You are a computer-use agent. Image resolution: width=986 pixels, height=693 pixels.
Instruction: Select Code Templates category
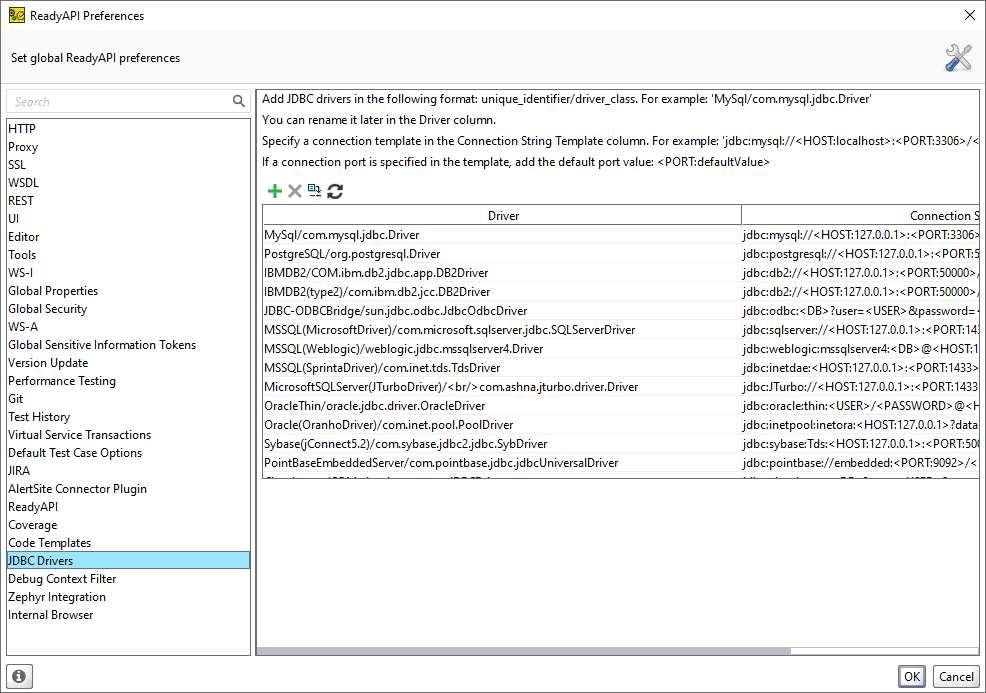click(128, 543)
